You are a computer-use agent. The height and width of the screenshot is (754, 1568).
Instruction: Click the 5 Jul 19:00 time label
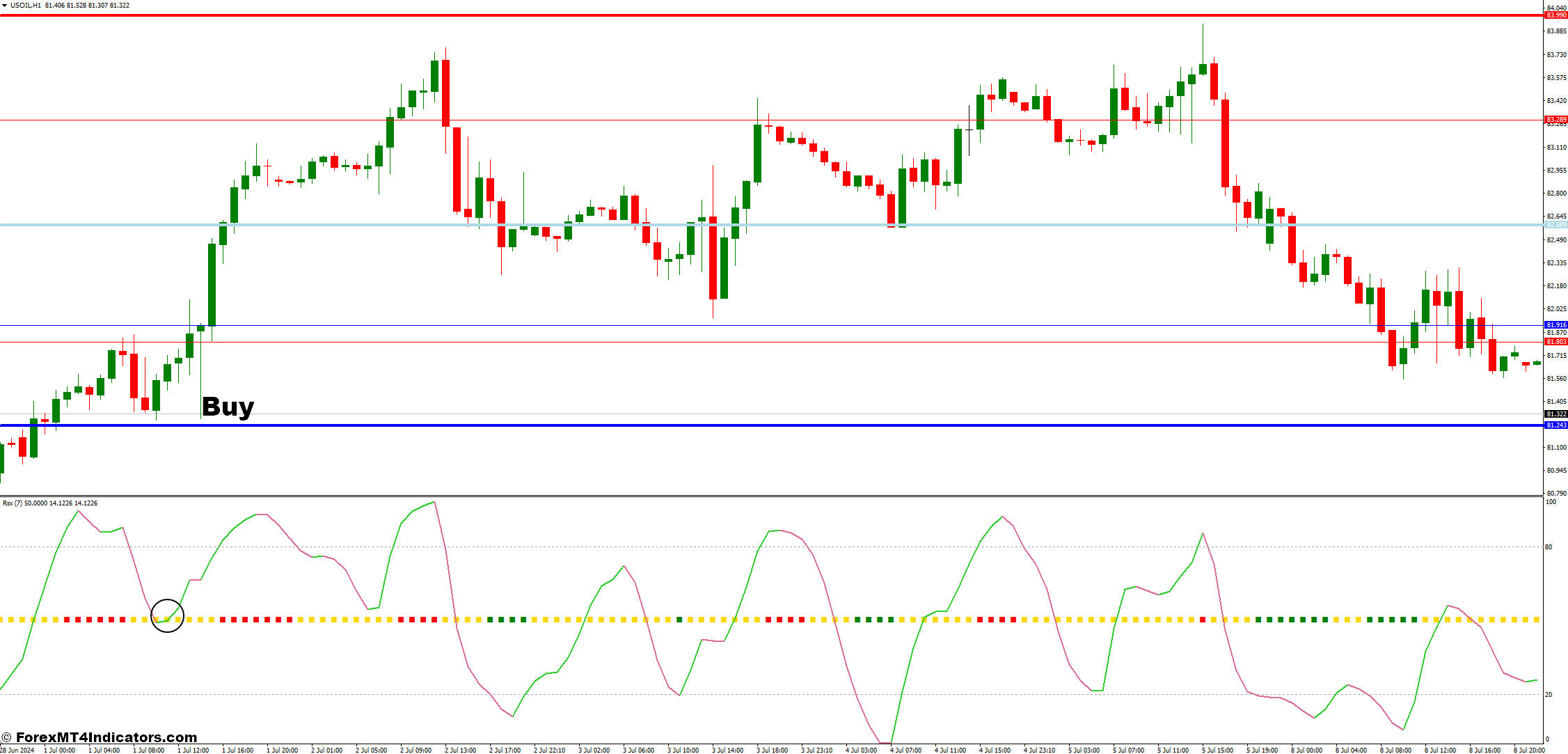(x=1262, y=750)
